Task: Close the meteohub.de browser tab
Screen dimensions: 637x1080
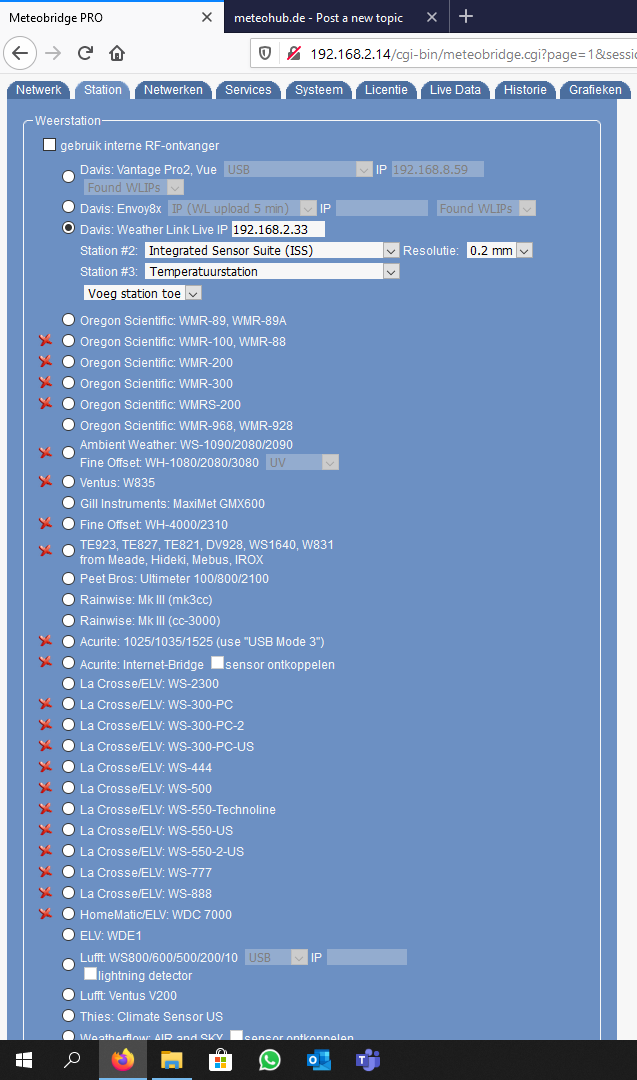Action: 432,17
